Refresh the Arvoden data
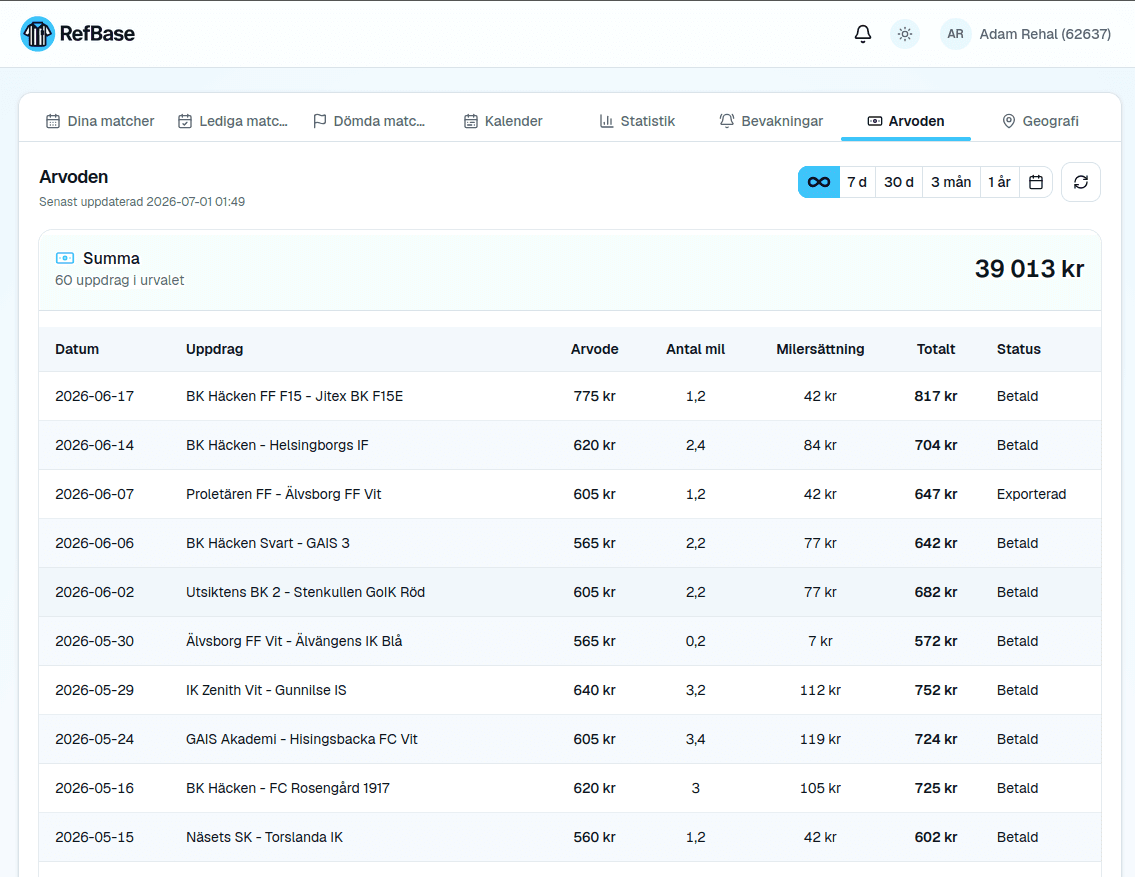1135x877 pixels. click(1081, 182)
